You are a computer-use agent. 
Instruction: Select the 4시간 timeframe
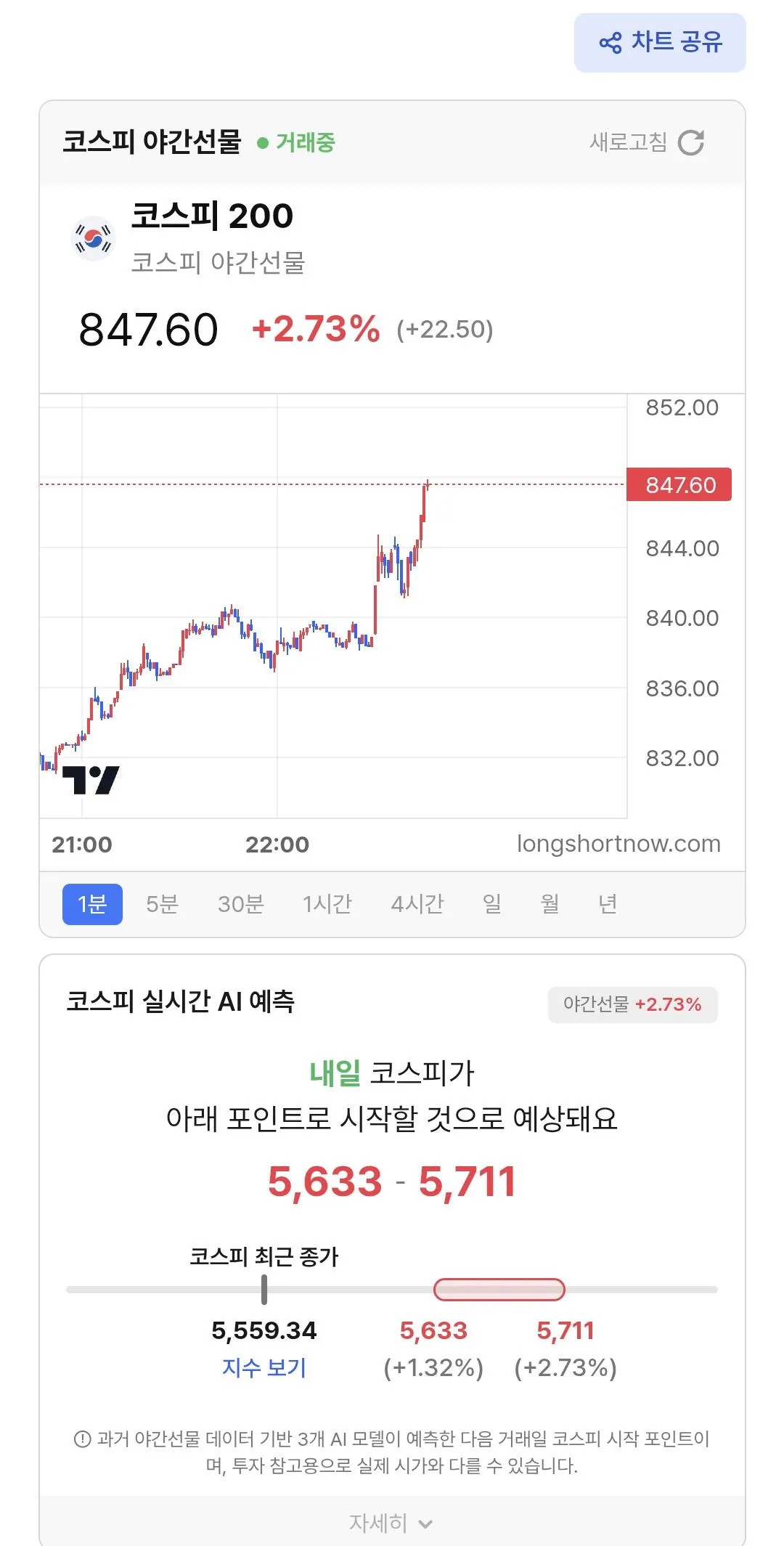point(417,904)
